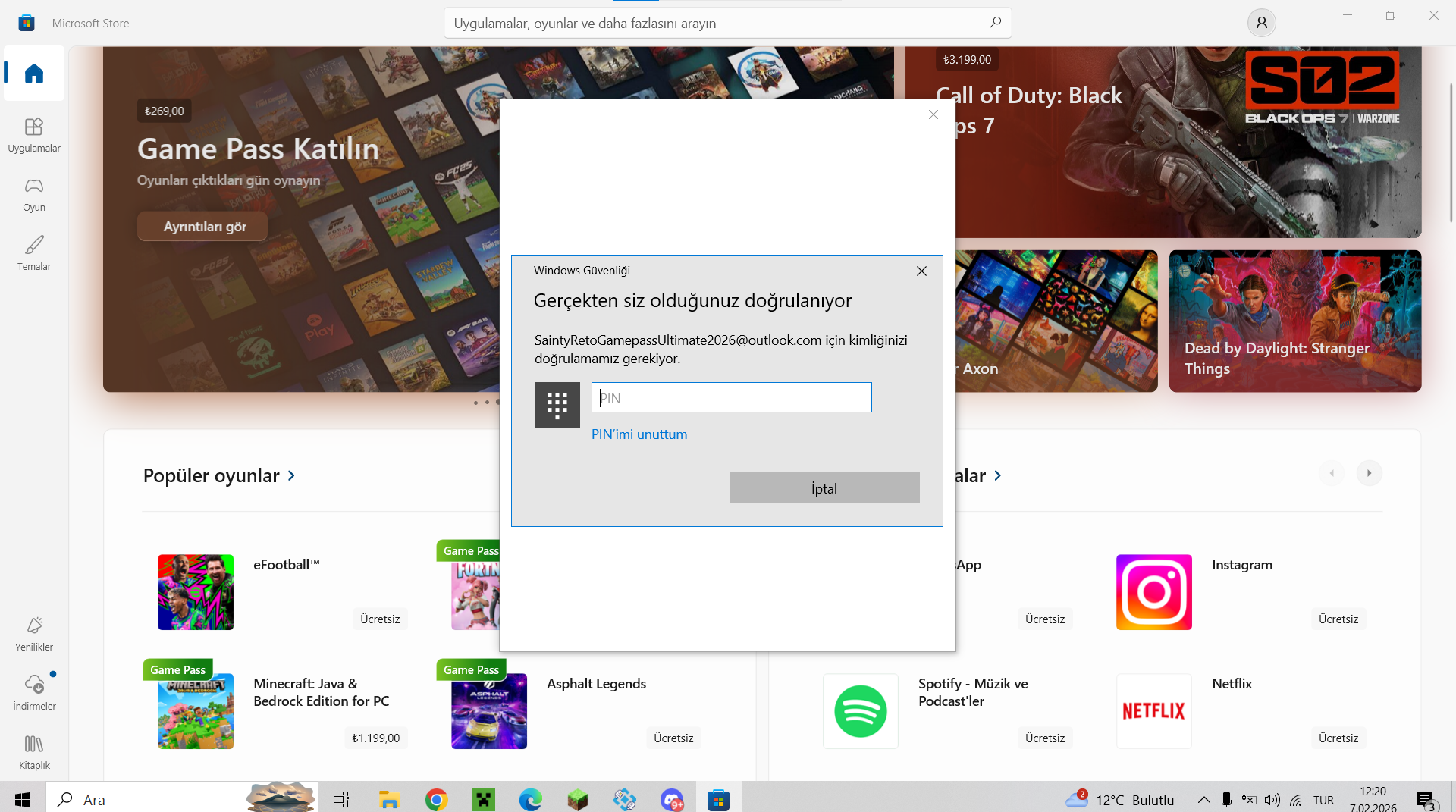Open the Kitaplık library
Viewport: 1456px width, 812px height.
pos(34,752)
